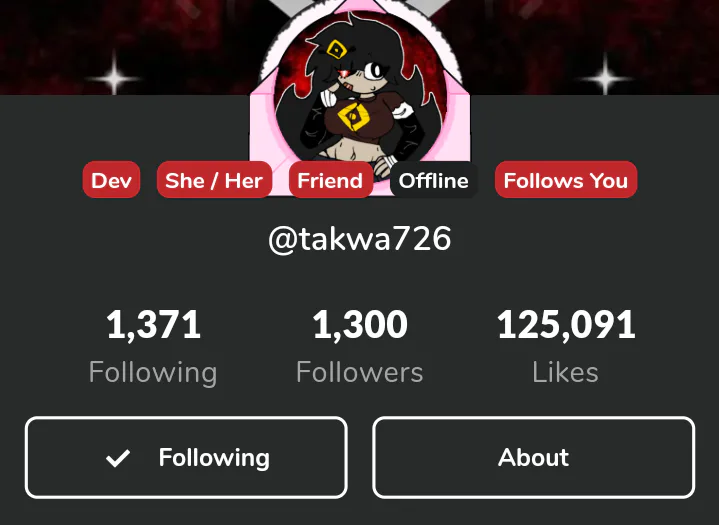Open the 1,300 followers count
This screenshot has height=525, width=719.
360,325
